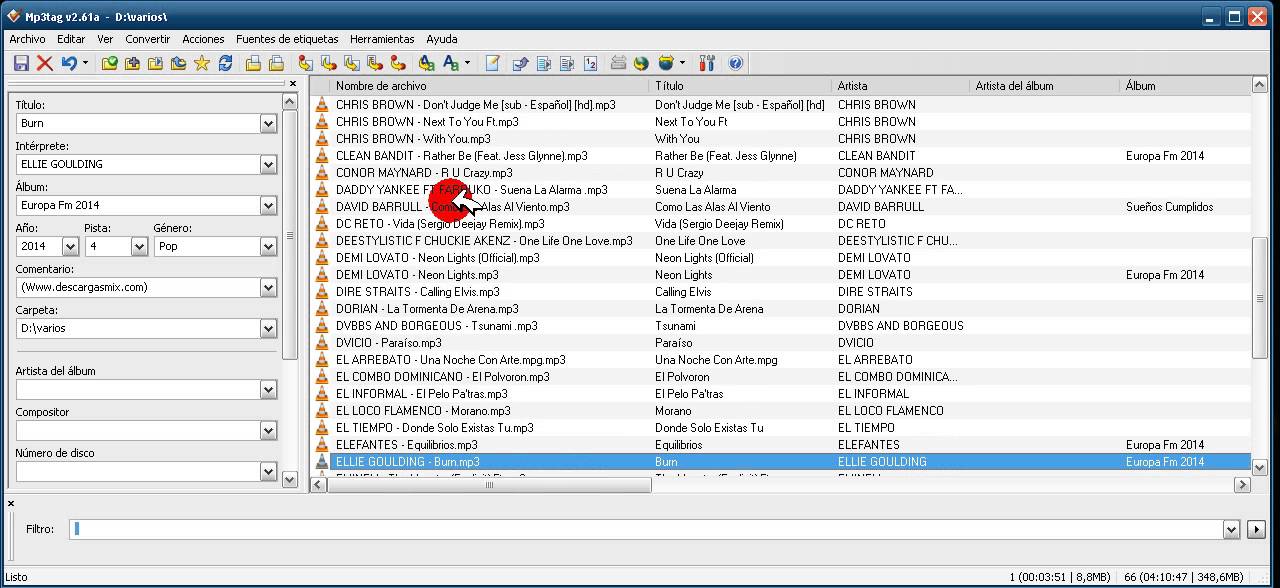Image resolution: width=1280 pixels, height=588 pixels.
Task: Expand the Intérprete field dropdown
Action: tap(268, 164)
